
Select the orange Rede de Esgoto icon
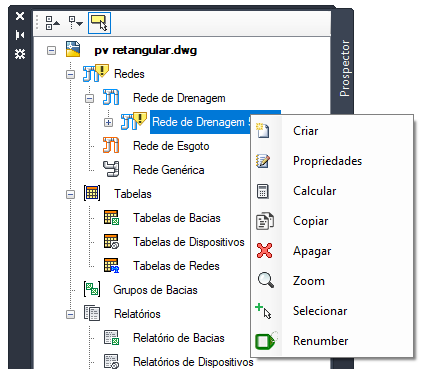point(111,146)
